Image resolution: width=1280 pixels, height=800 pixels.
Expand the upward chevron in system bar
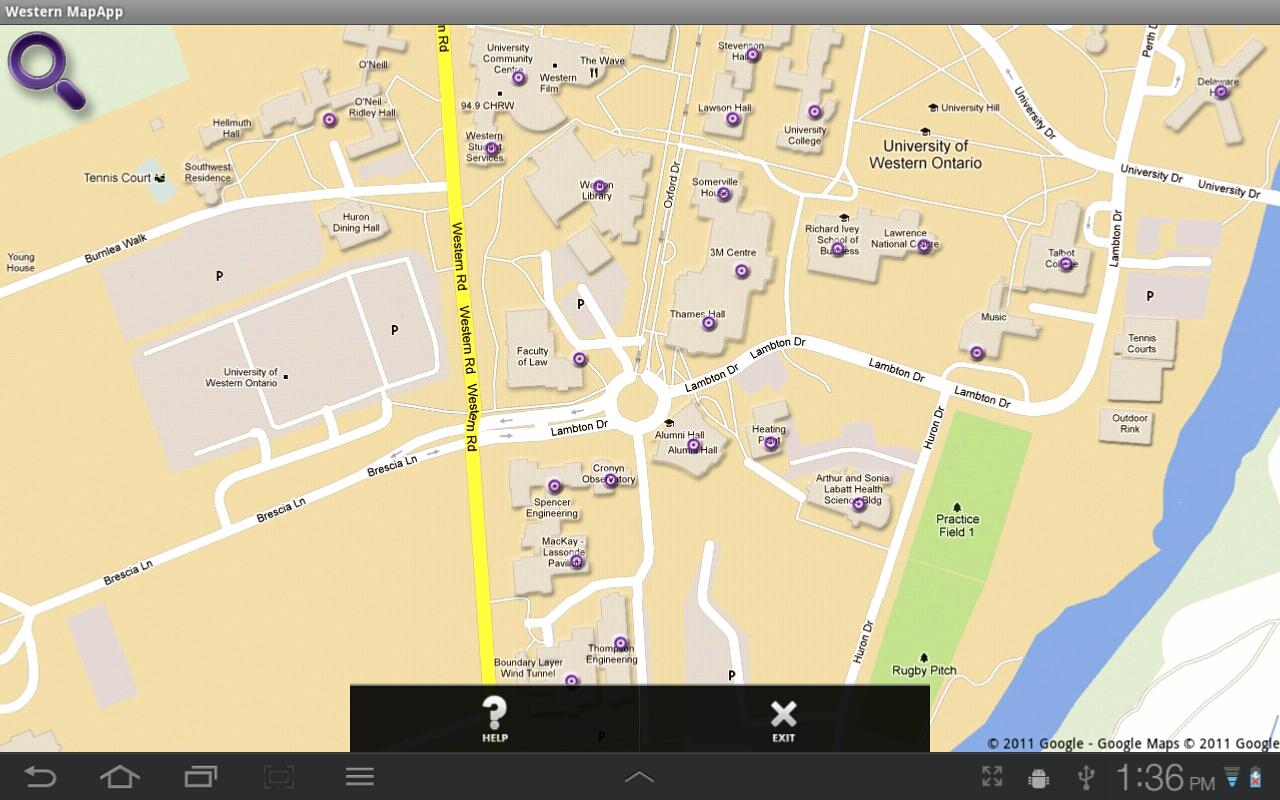tap(639, 777)
